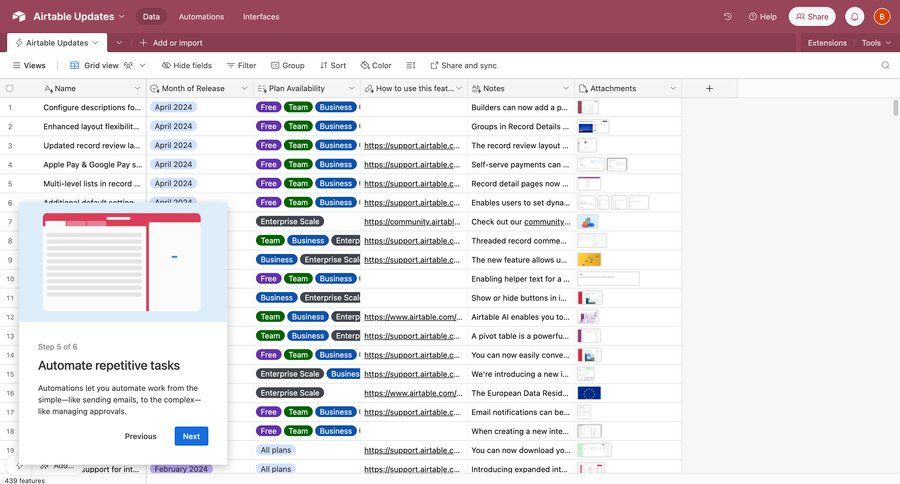The image size is (900, 484).
Task: Click Previous in the onboarding popup
Action: [x=140, y=436]
